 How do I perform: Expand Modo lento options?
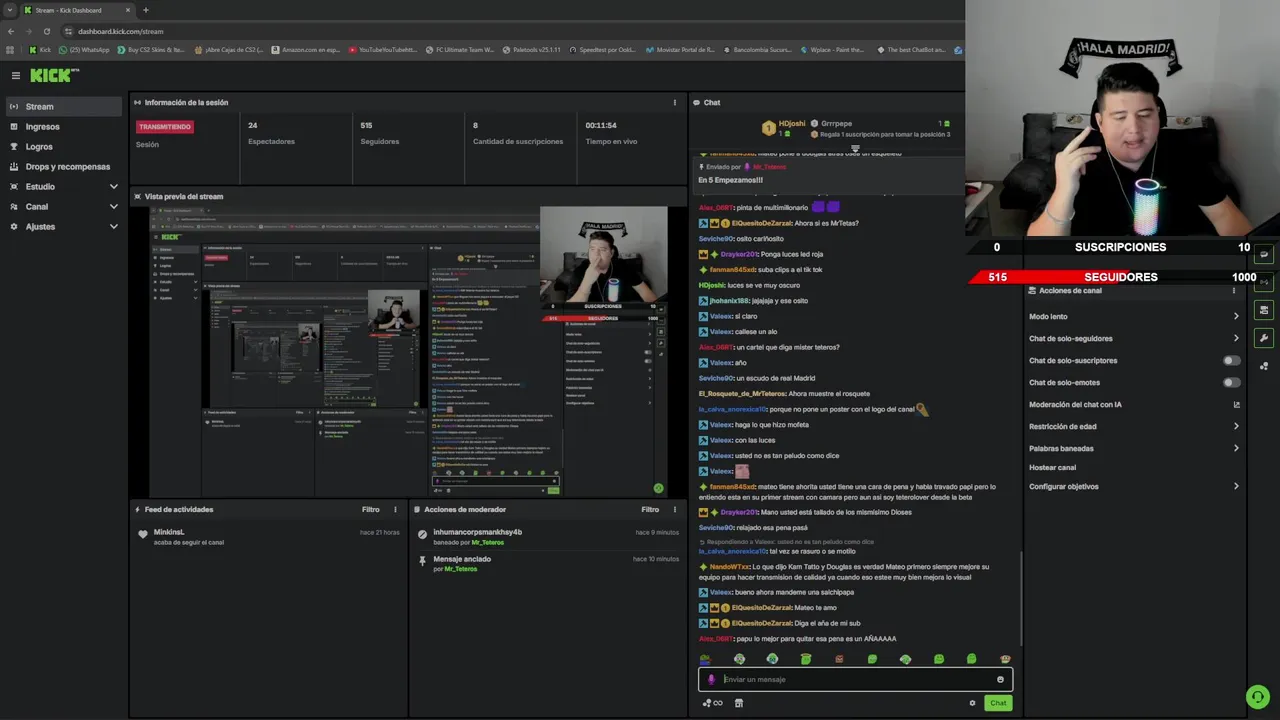click(x=1236, y=316)
